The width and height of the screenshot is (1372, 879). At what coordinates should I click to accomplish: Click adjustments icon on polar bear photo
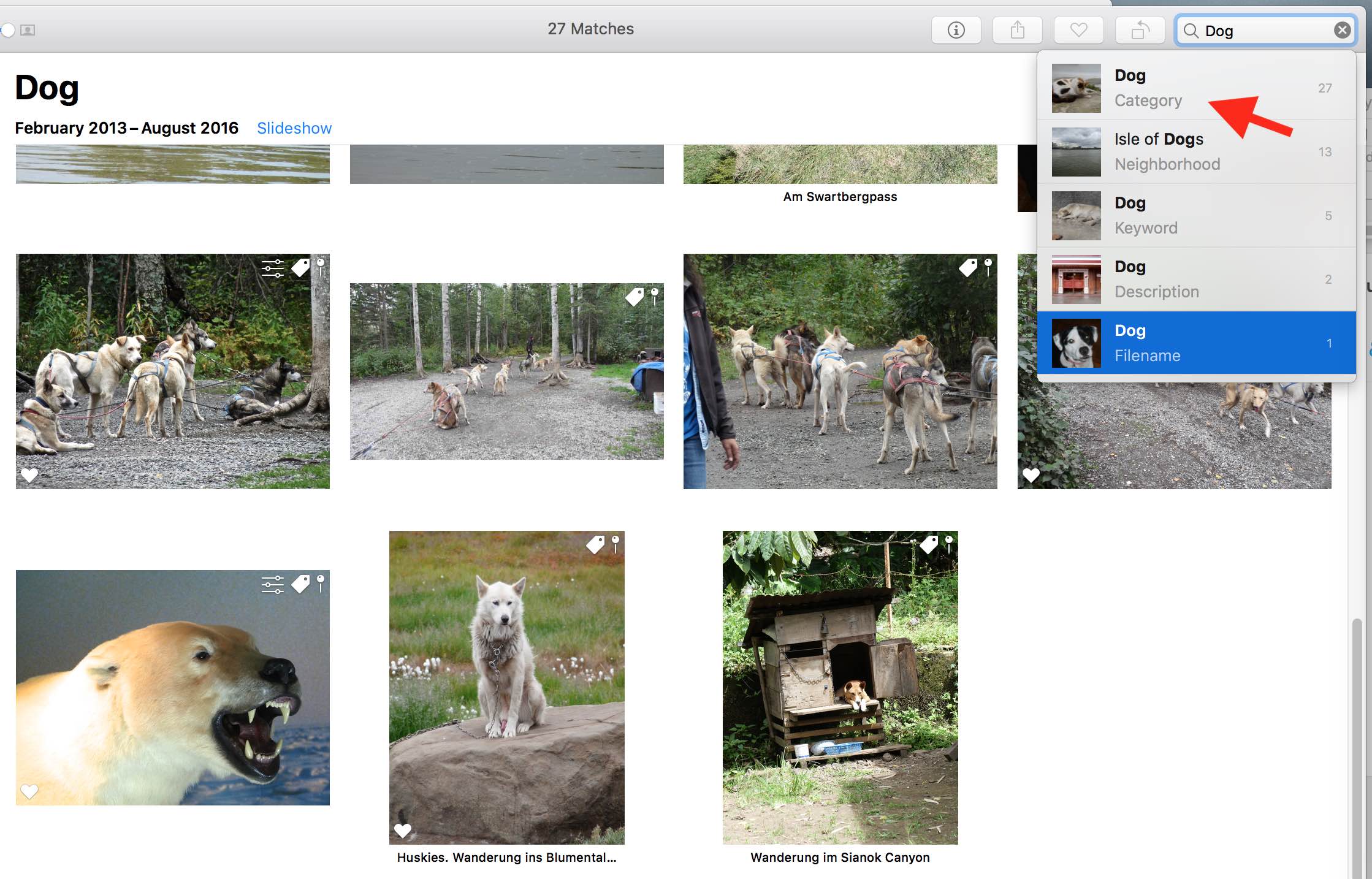pos(273,585)
